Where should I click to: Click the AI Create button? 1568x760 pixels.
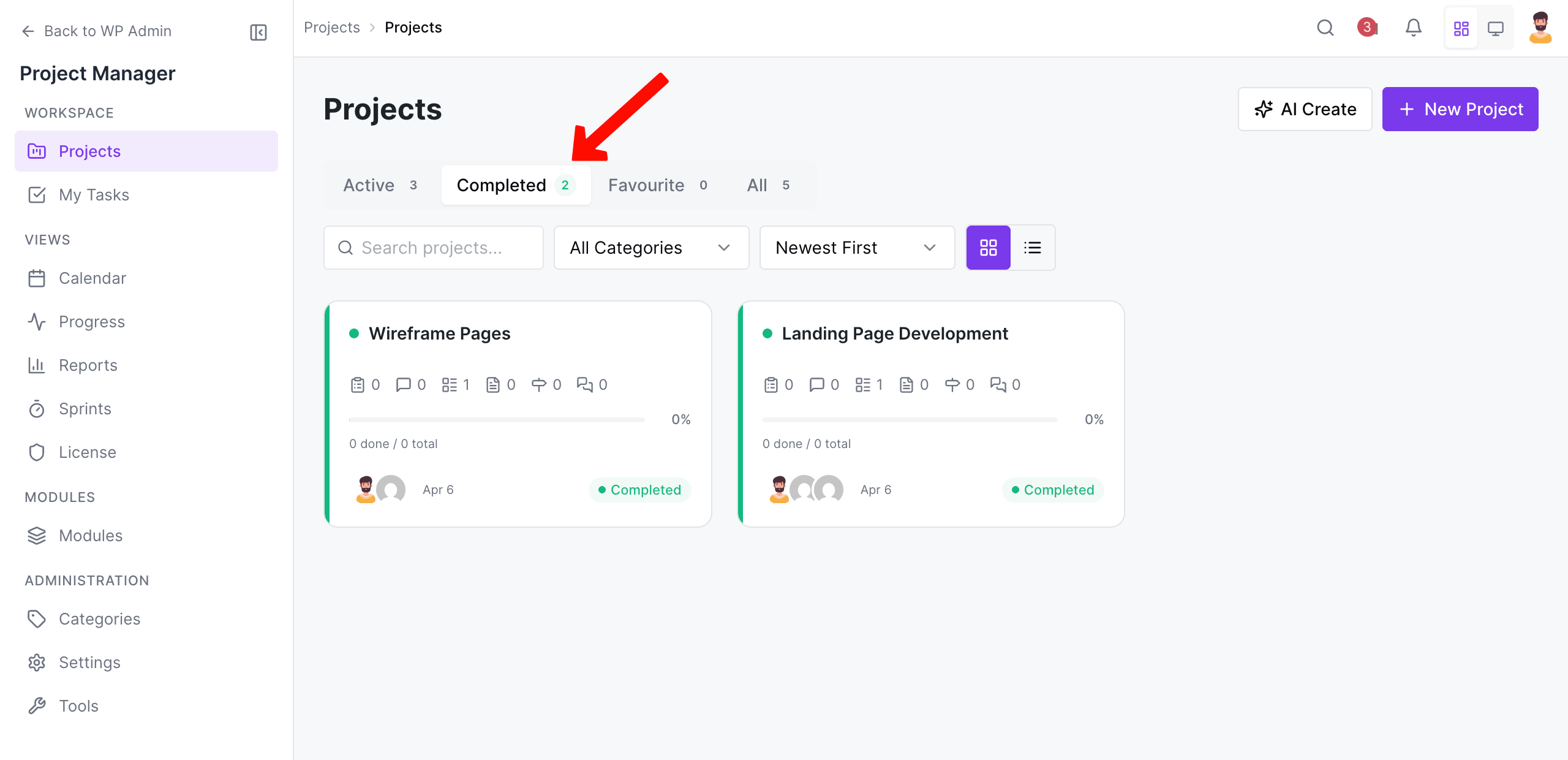click(x=1305, y=109)
